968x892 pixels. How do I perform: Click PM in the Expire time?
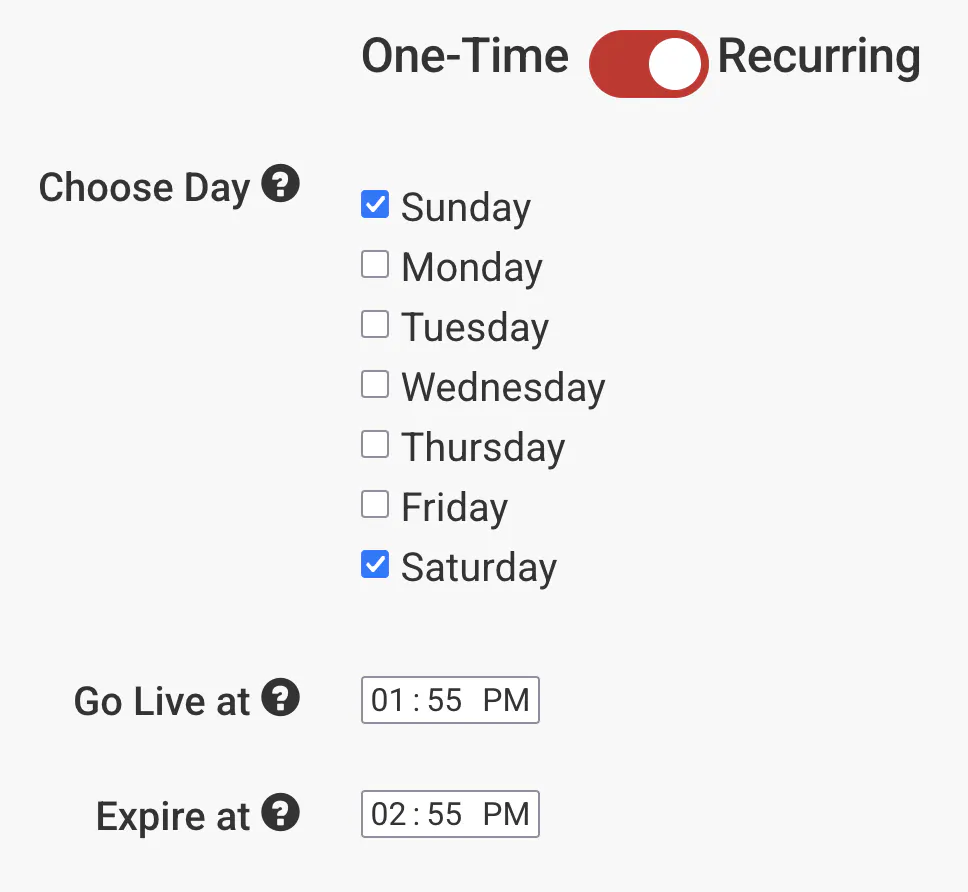(506, 814)
